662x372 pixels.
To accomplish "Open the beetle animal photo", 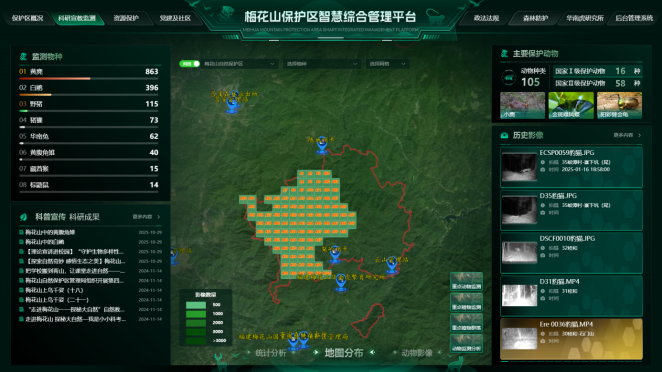I will pos(619,105).
